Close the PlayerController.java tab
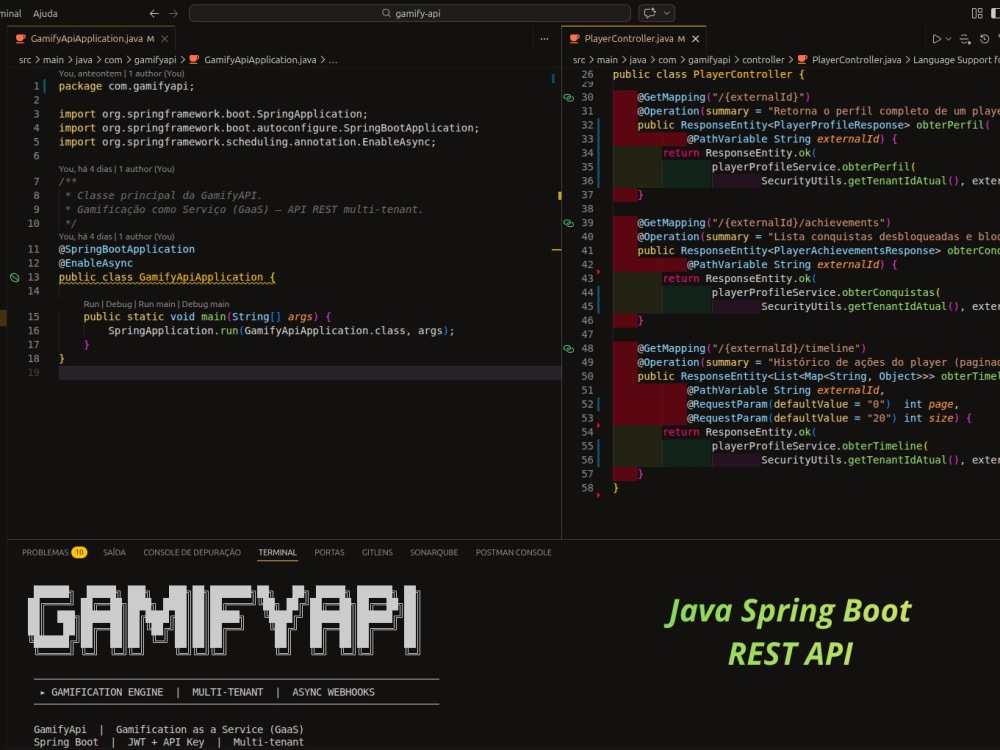The width and height of the screenshot is (1000, 750). pyautogui.click(x=696, y=39)
